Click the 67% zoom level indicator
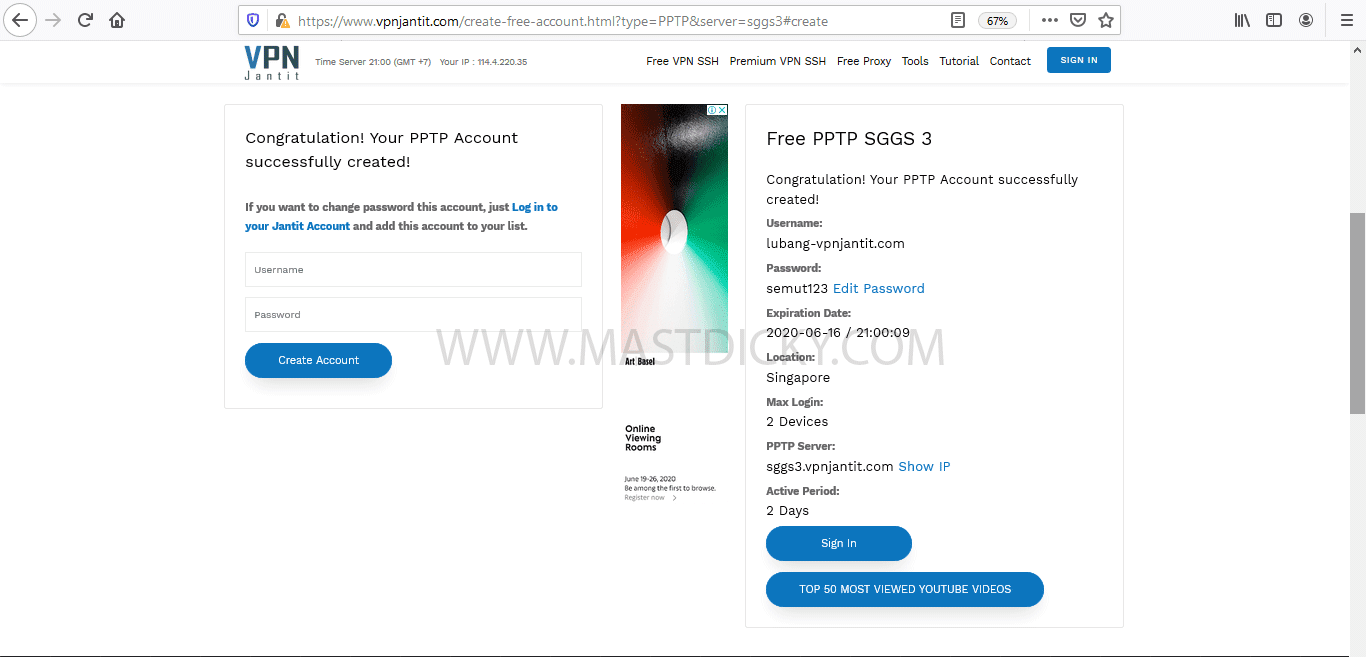 [x=997, y=20]
